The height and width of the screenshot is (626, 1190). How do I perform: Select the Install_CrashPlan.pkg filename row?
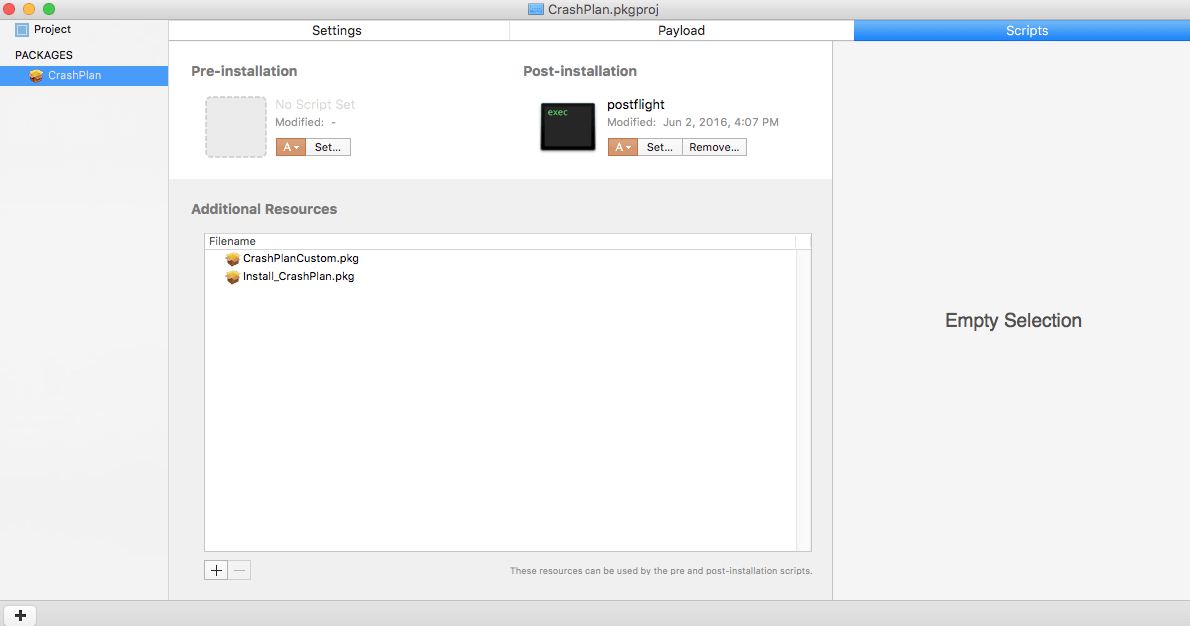point(298,277)
